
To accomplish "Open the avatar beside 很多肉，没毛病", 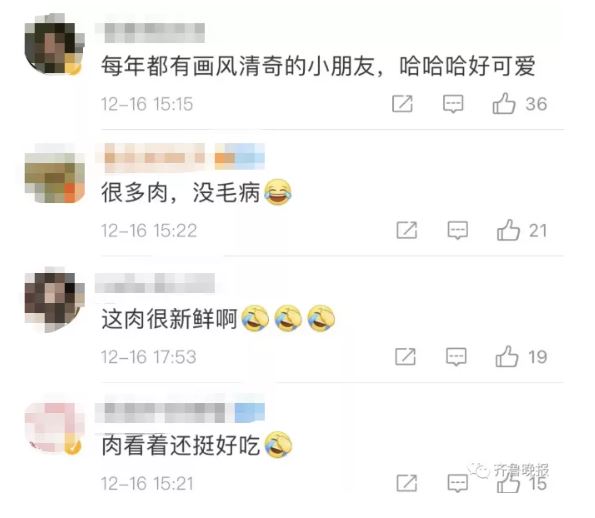I will click(55, 173).
